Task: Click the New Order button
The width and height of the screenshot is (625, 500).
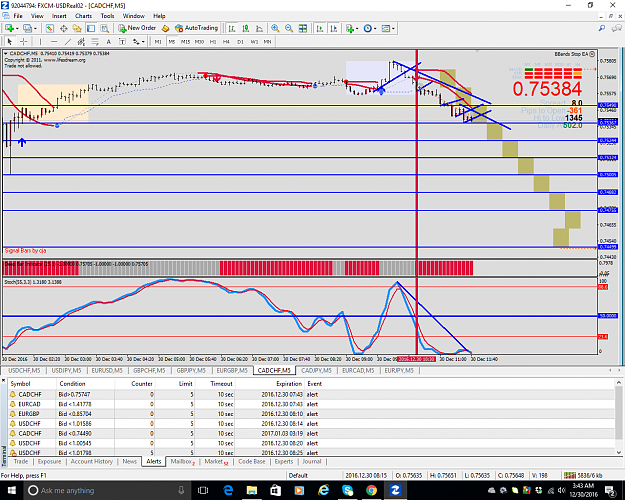Action: click(x=137, y=28)
